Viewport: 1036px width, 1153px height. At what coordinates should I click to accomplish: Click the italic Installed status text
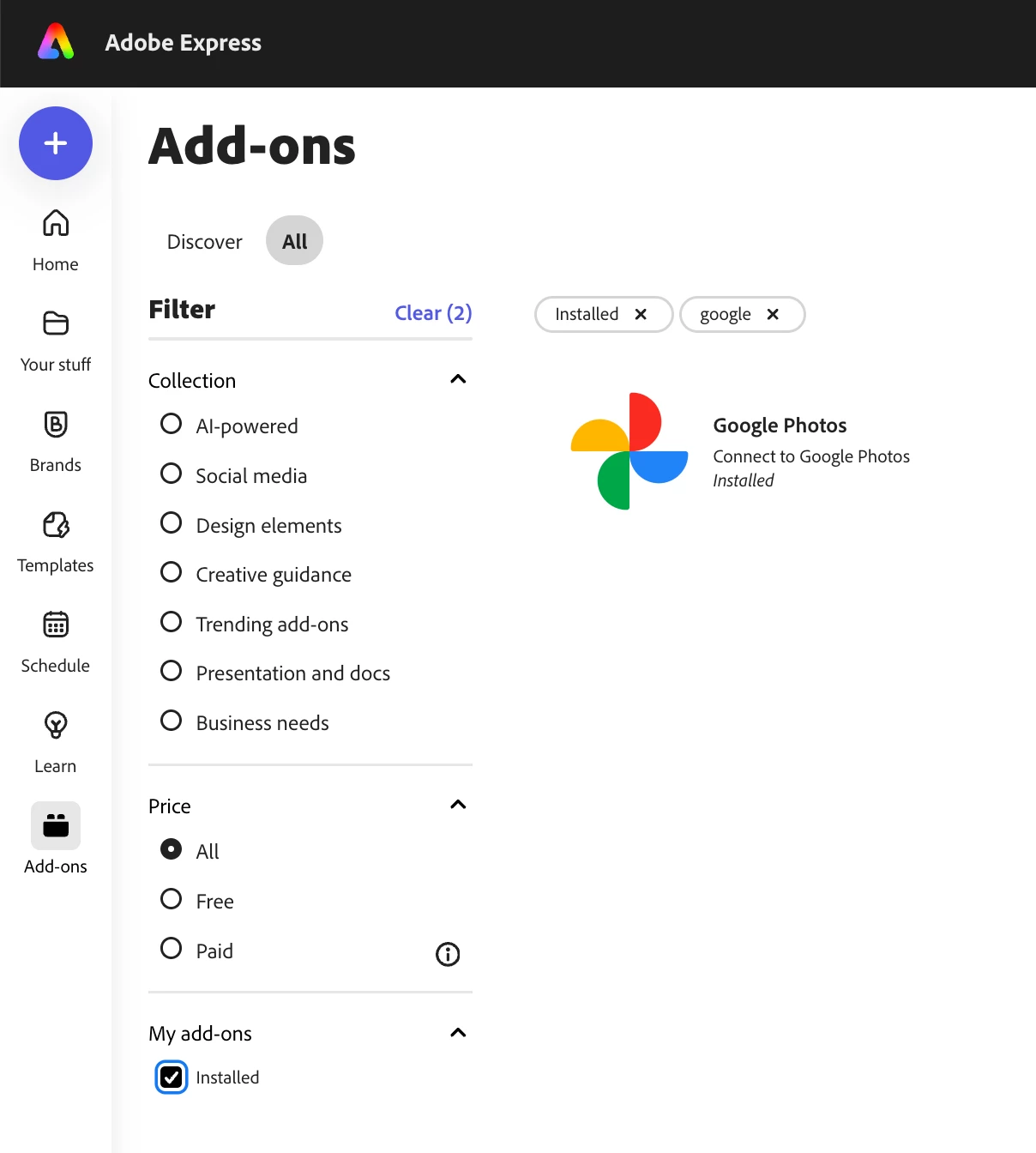point(744,480)
